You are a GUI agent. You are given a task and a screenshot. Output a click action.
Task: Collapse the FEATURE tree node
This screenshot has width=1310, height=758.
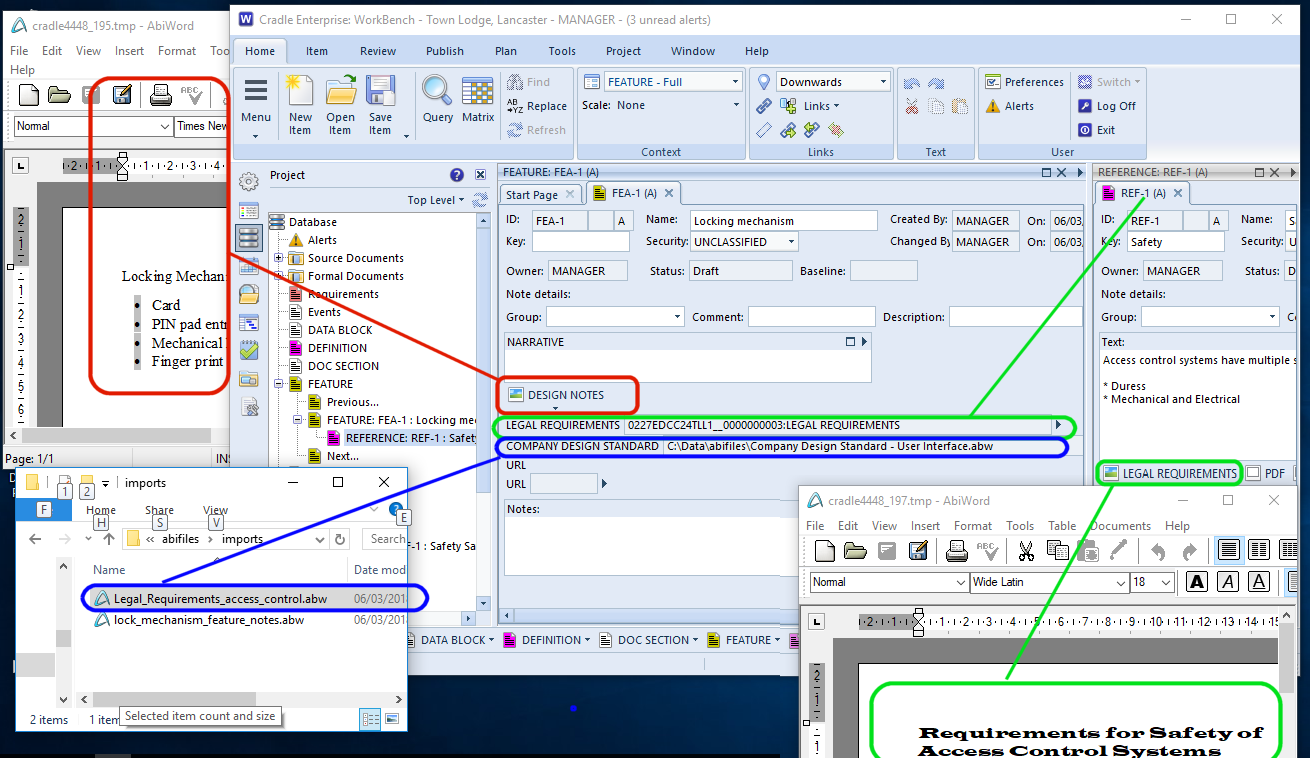(x=278, y=384)
